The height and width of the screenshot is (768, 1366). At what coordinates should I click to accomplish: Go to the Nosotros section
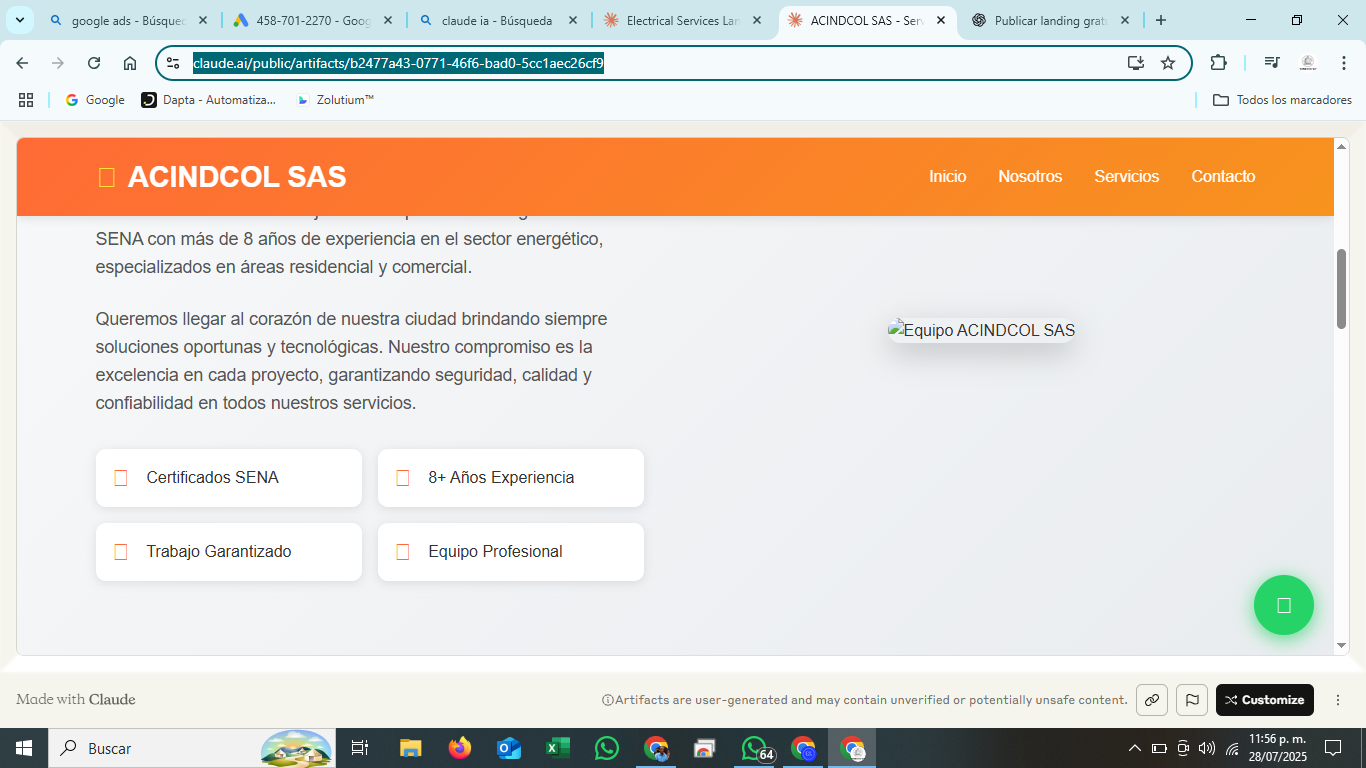click(x=1030, y=176)
